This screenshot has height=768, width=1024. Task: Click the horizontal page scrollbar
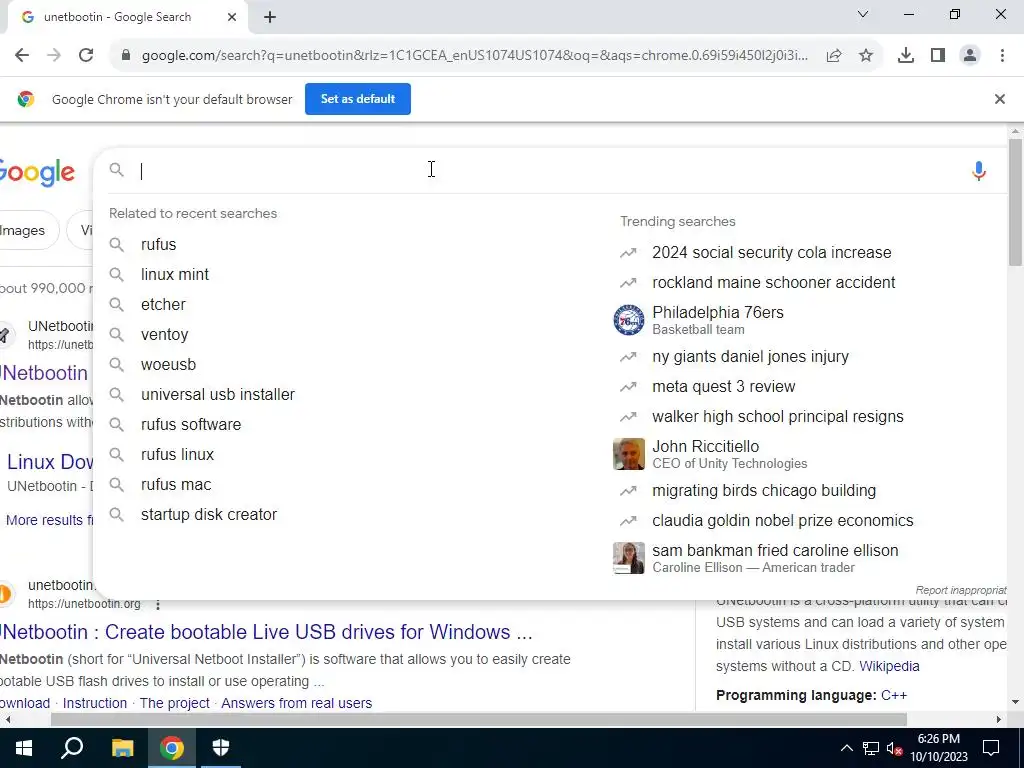(479, 720)
